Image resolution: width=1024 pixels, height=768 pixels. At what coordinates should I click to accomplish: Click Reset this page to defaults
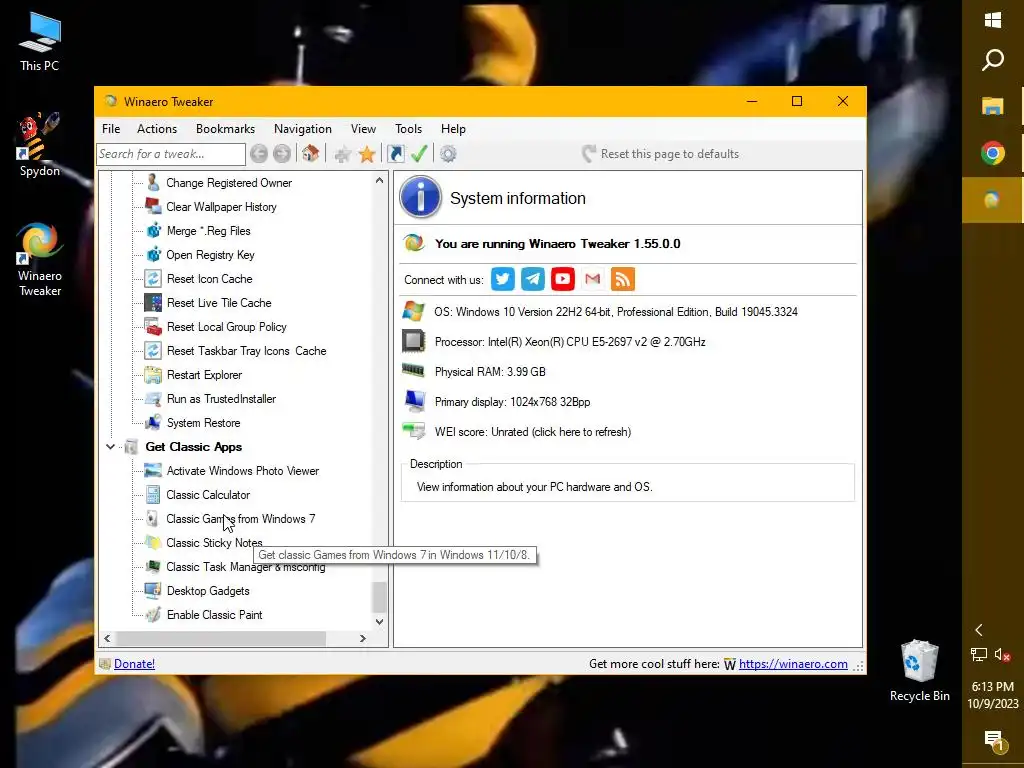660,154
